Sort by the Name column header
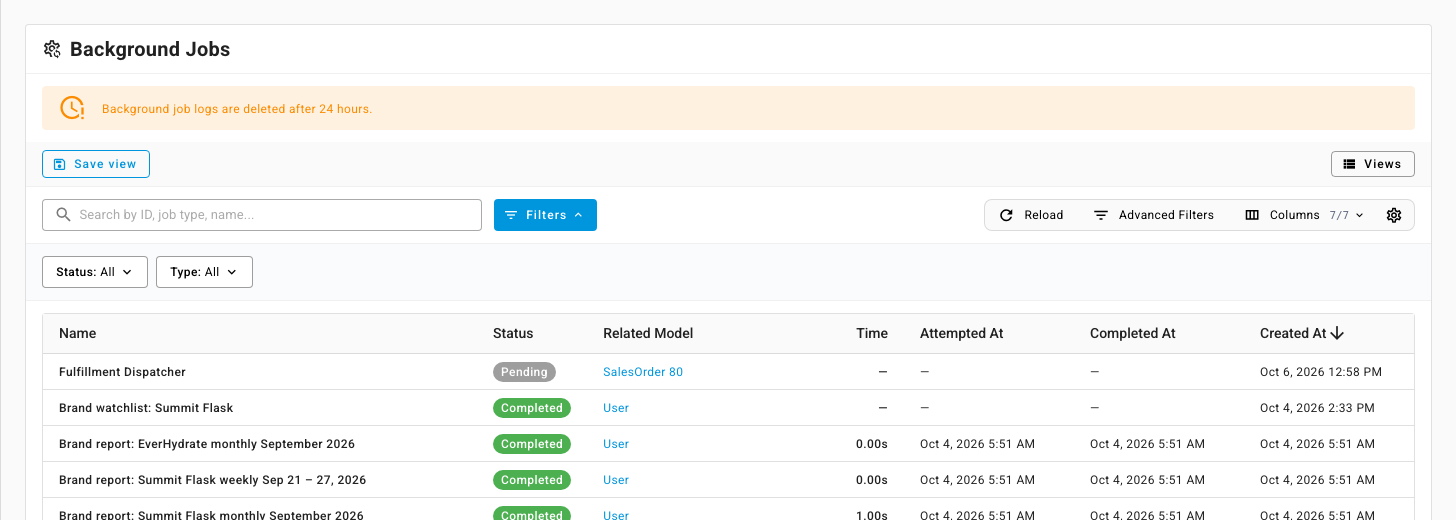 pos(78,333)
